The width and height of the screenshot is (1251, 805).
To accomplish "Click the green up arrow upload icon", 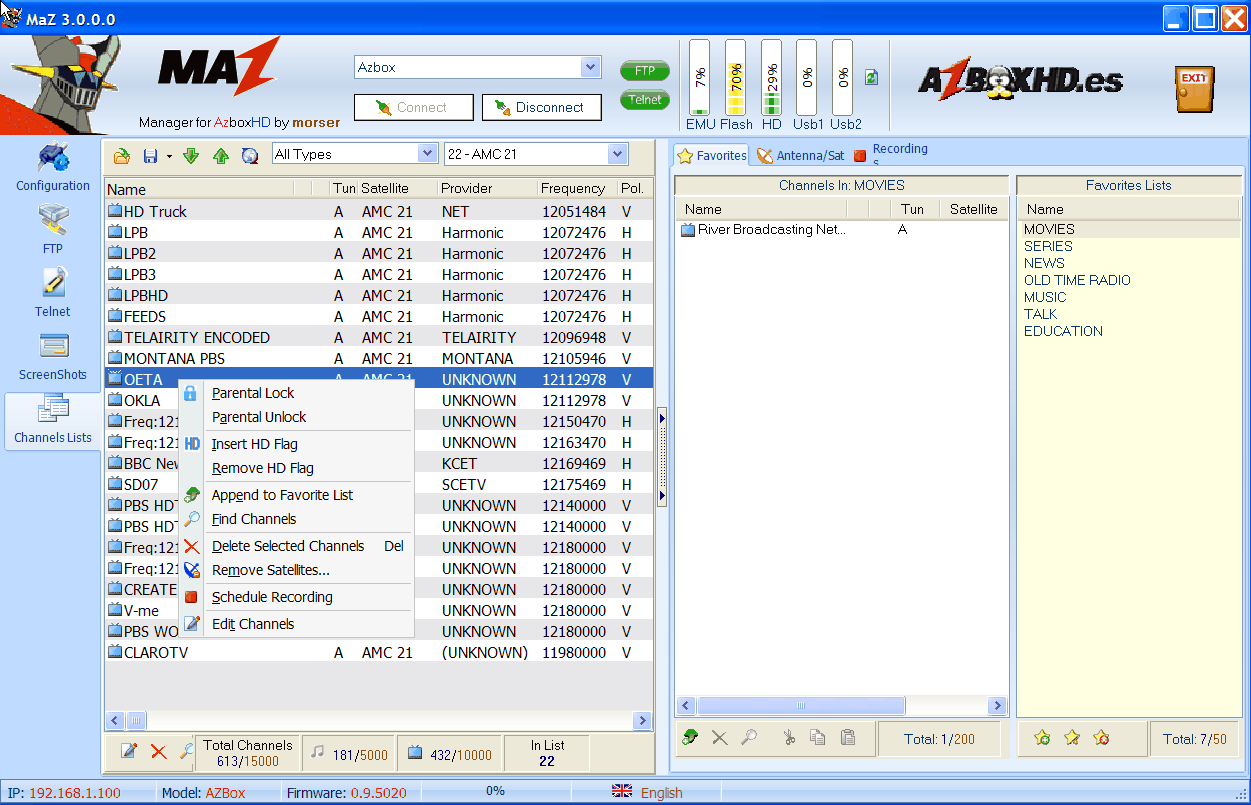I will point(221,155).
